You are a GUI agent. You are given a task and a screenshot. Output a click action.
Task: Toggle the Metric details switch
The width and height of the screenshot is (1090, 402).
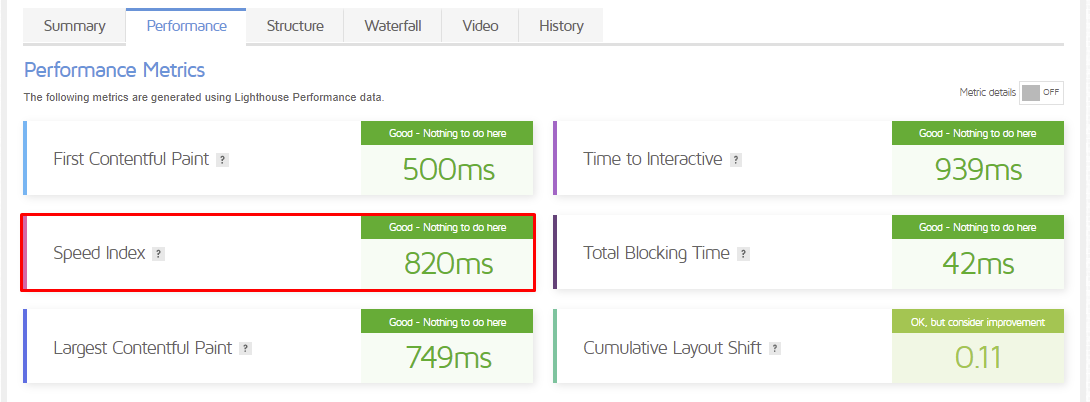(x=1040, y=92)
